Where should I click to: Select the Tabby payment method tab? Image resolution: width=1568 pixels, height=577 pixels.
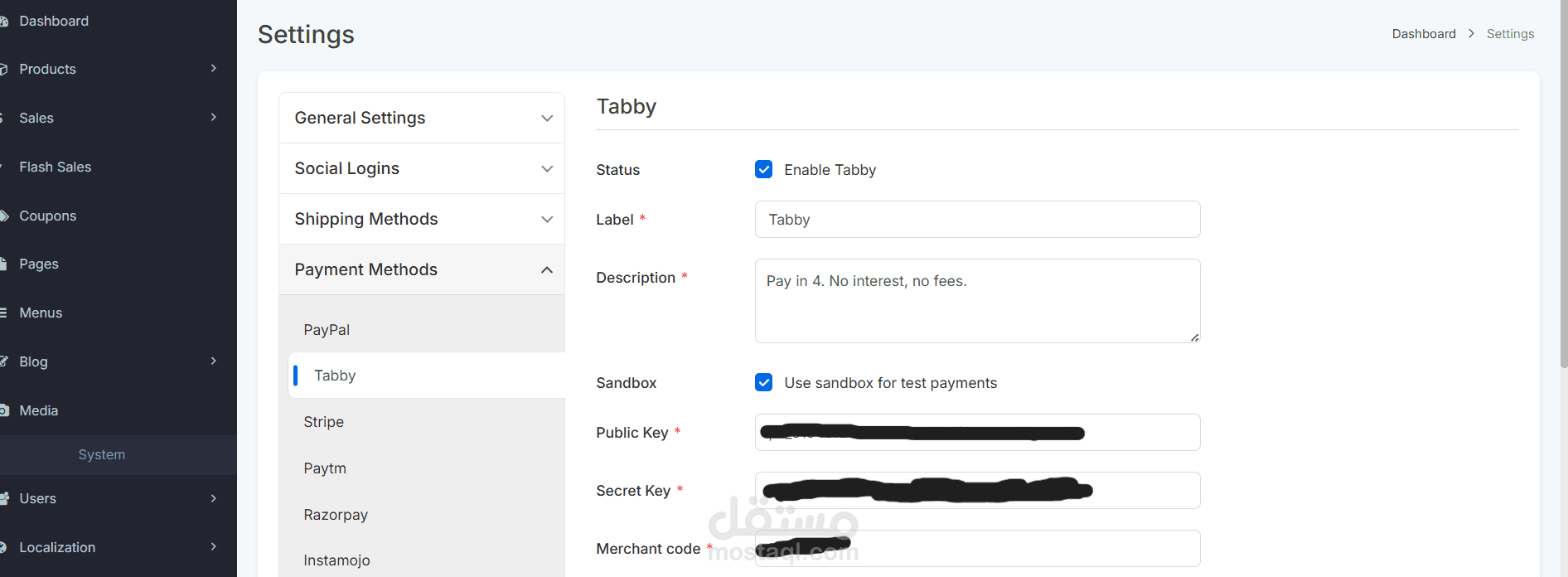click(426, 376)
